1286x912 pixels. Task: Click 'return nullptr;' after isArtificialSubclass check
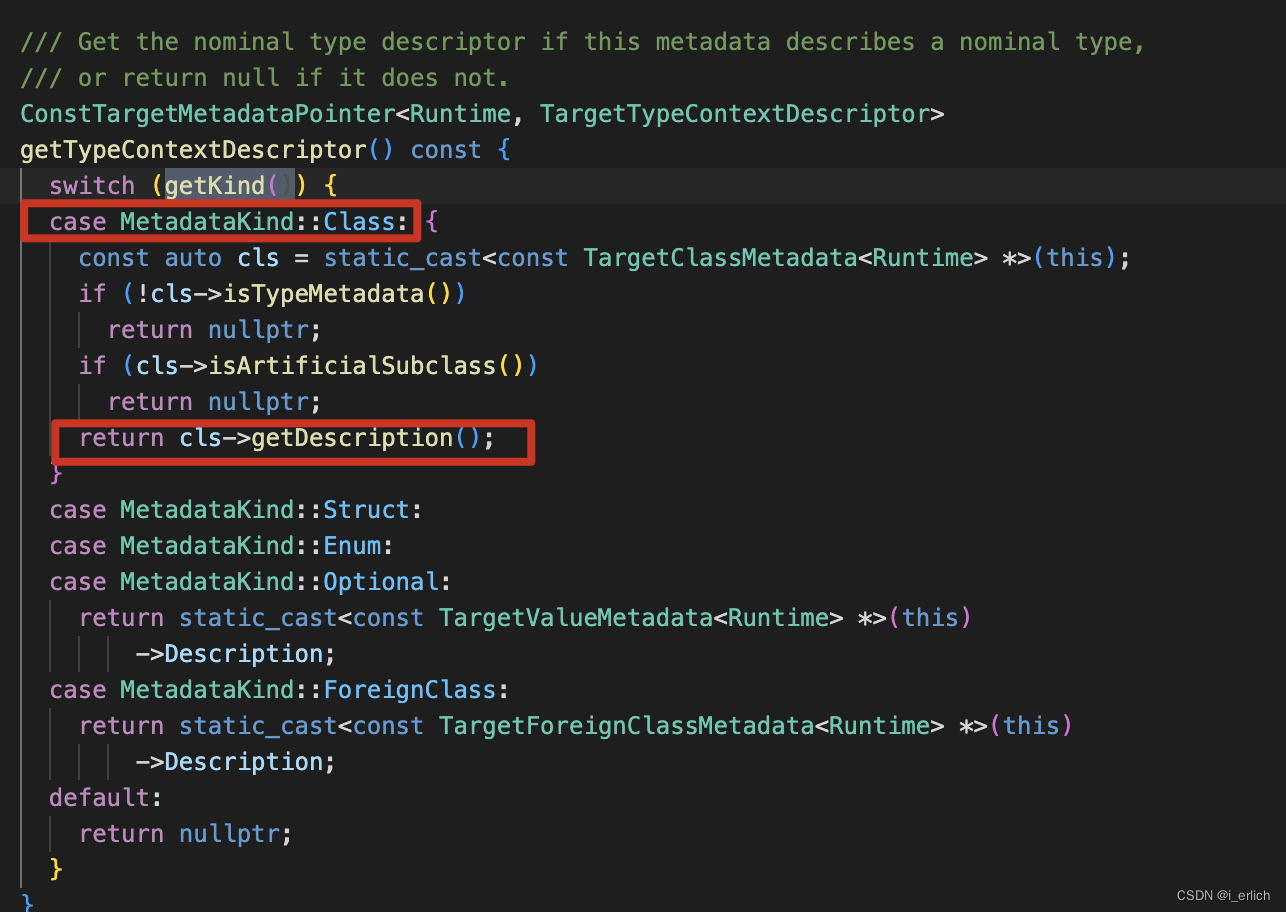tap(215, 402)
